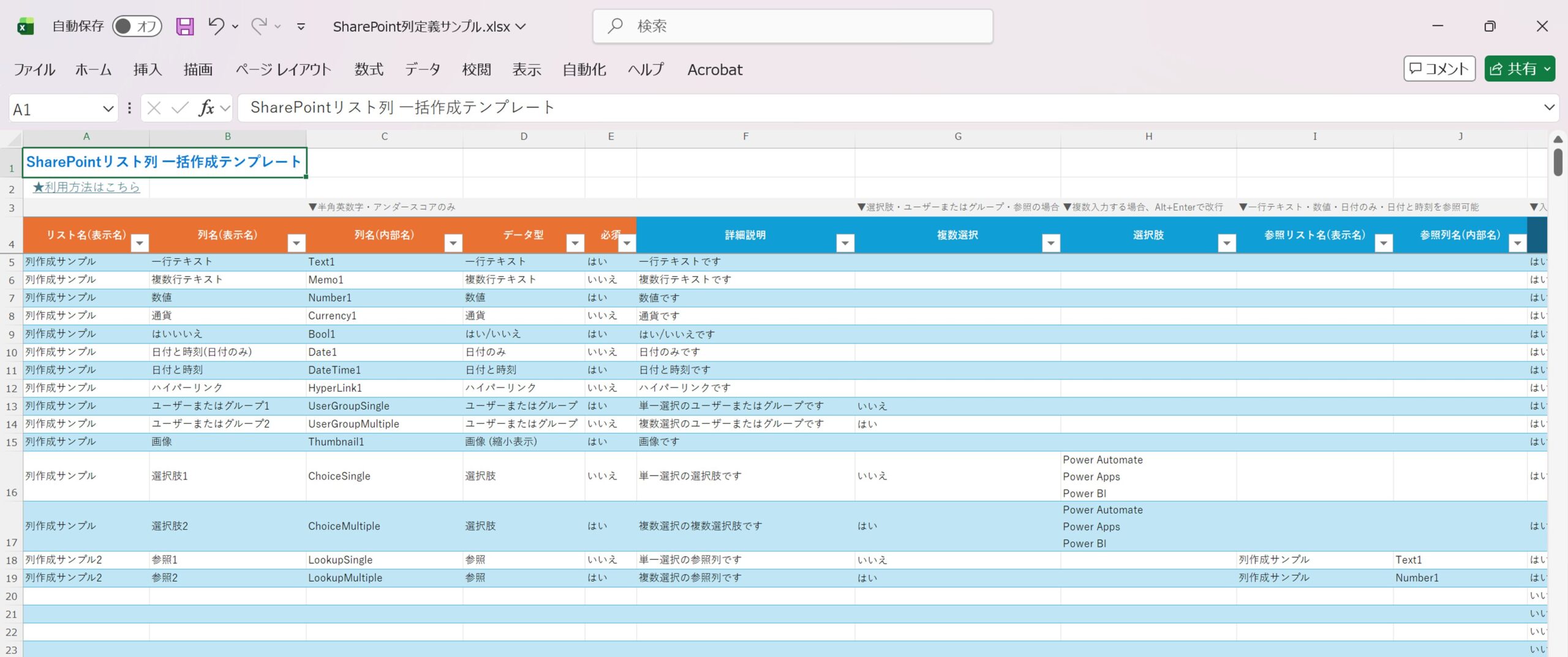The image size is (1568, 657).
Task: Open the ファイル menu
Action: click(x=34, y=69)
